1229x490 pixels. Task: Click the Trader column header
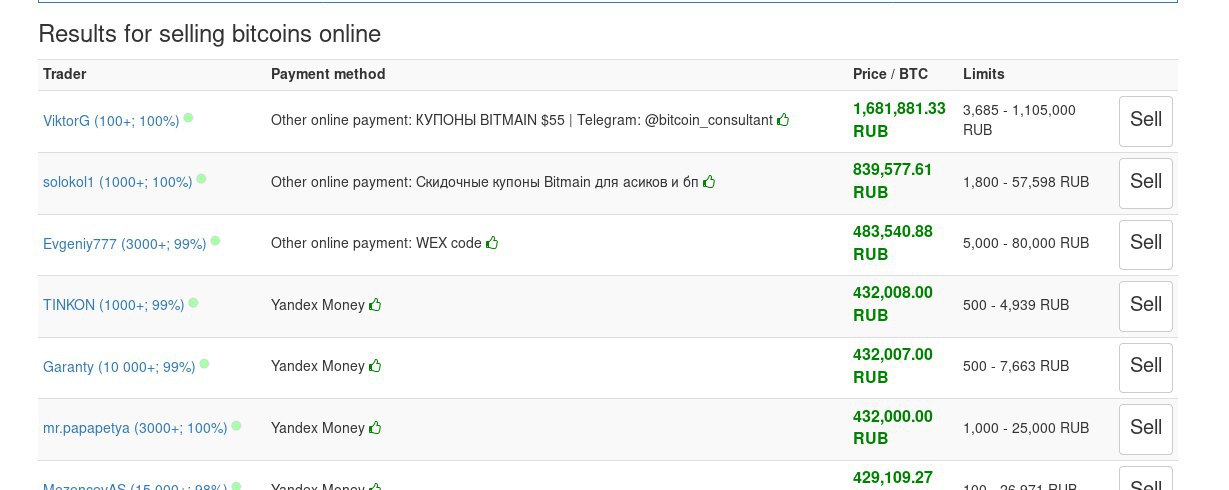pos(65,74)
